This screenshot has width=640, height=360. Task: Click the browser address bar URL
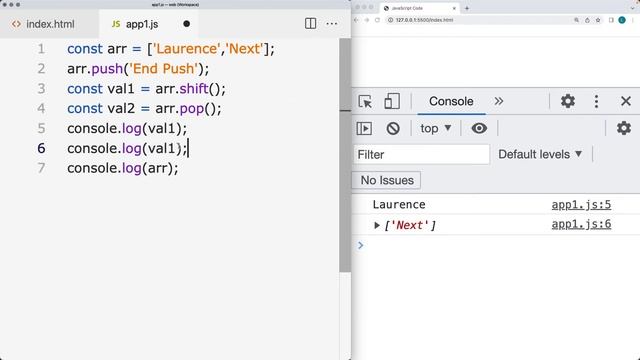(x=424, y=20)
